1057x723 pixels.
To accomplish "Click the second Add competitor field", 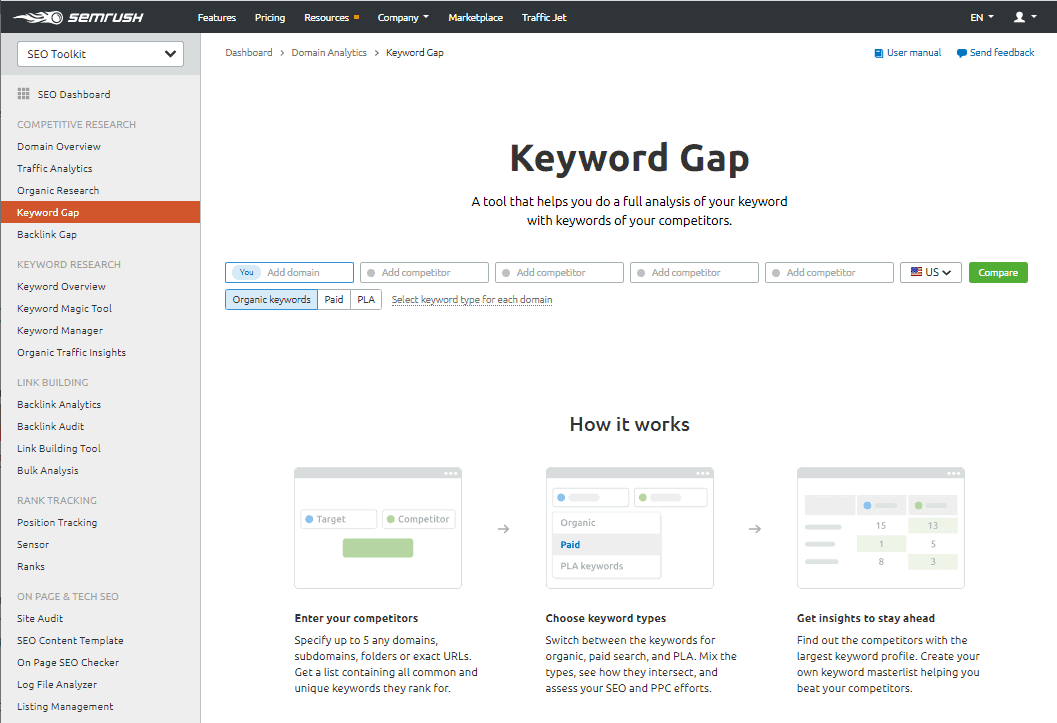I will pos(559,272).
